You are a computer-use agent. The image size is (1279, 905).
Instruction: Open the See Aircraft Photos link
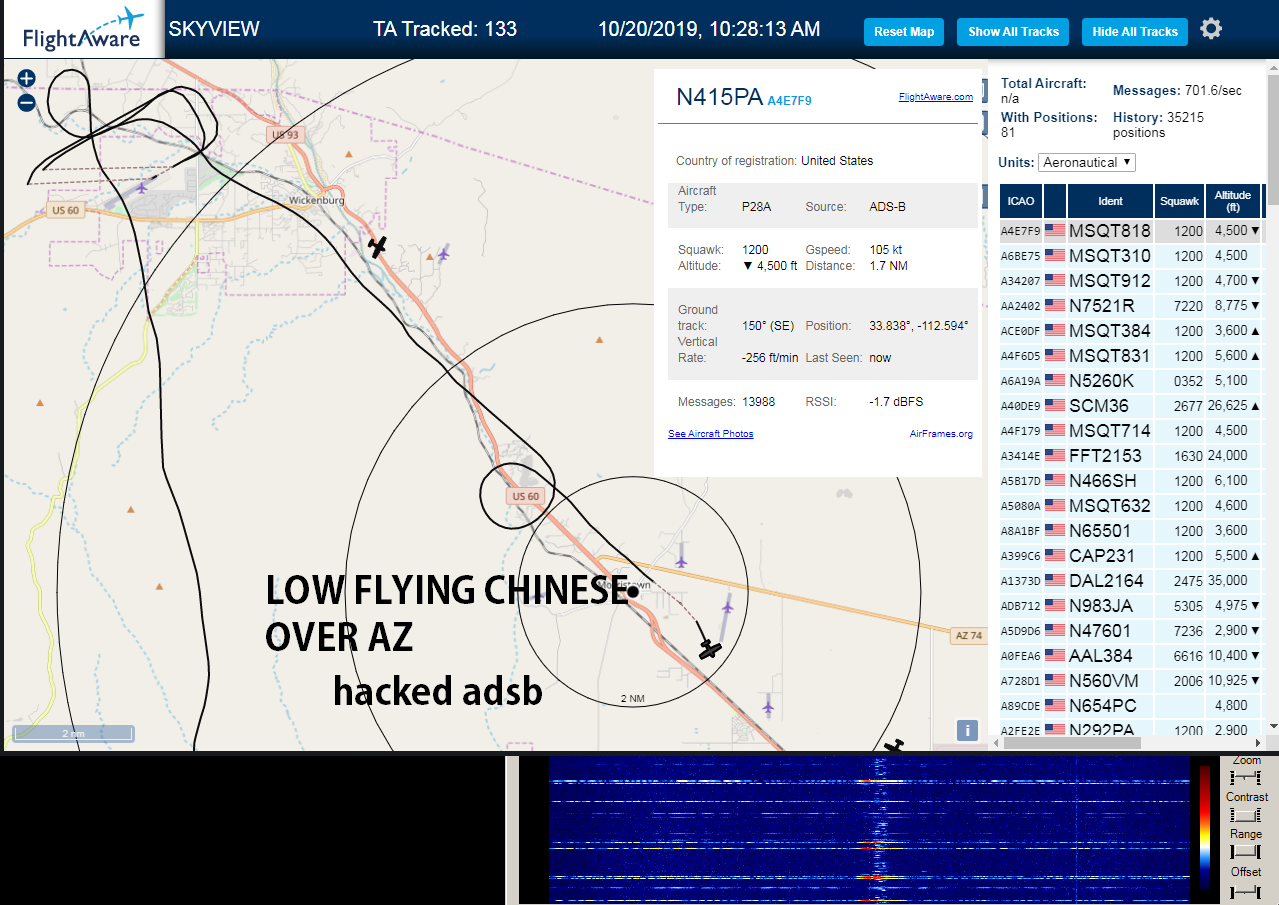tap(711, 433)
